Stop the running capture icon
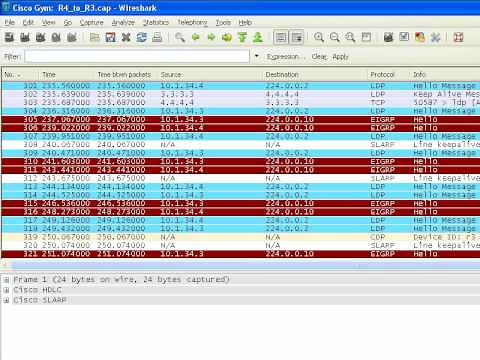Image resolution: width=480 pixels, height=360 pixels. (56, 37)
